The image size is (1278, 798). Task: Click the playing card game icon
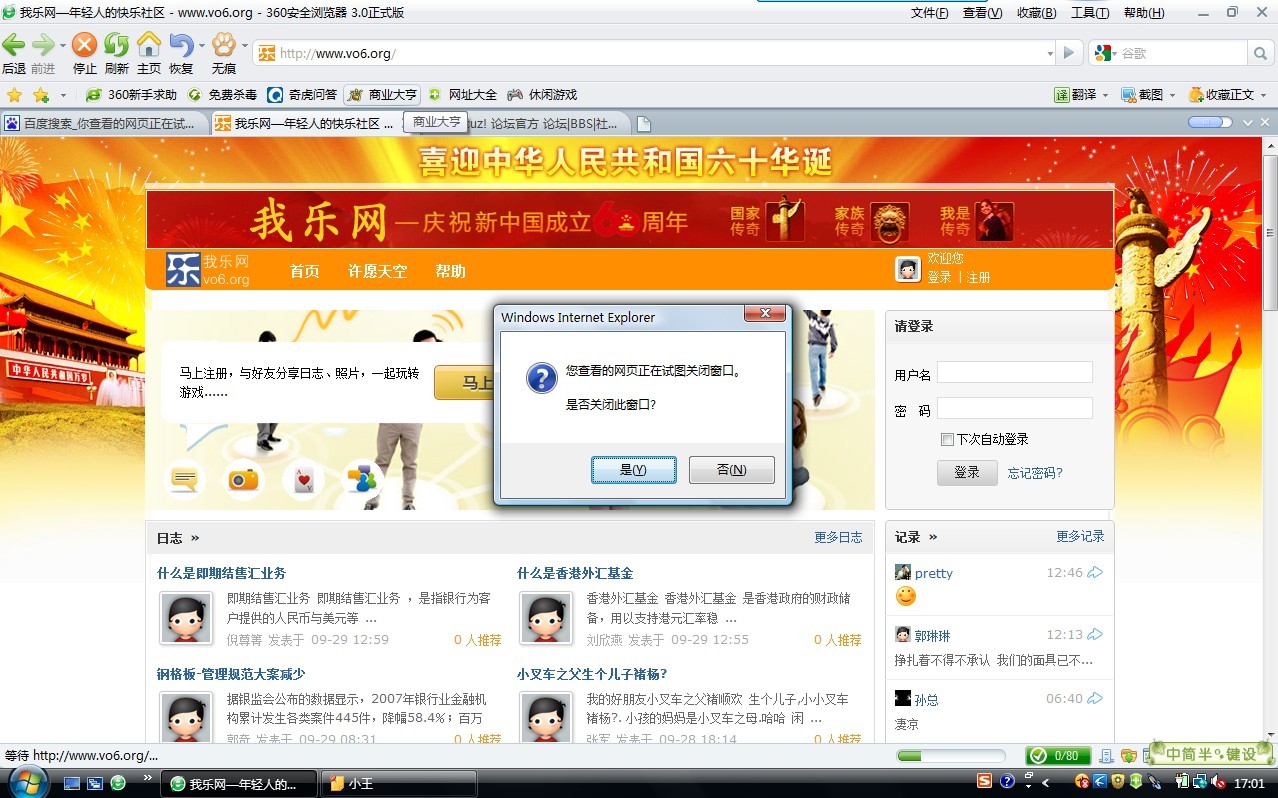(303, 479)
